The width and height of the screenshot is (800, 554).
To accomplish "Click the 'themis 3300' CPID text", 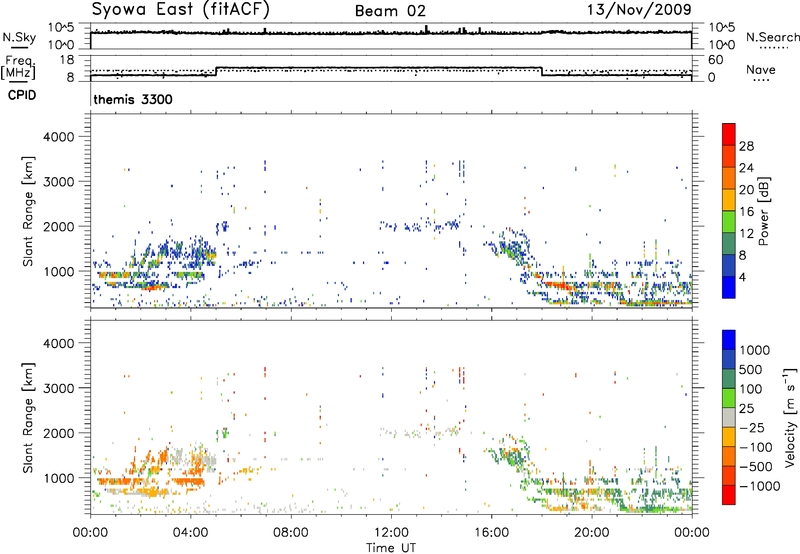I will 133,99.
